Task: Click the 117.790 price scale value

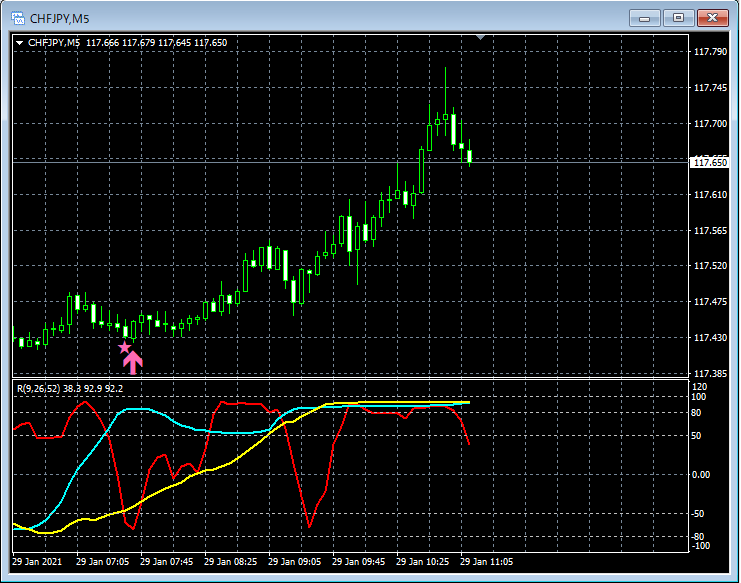Action: click(x=710, y=52)
